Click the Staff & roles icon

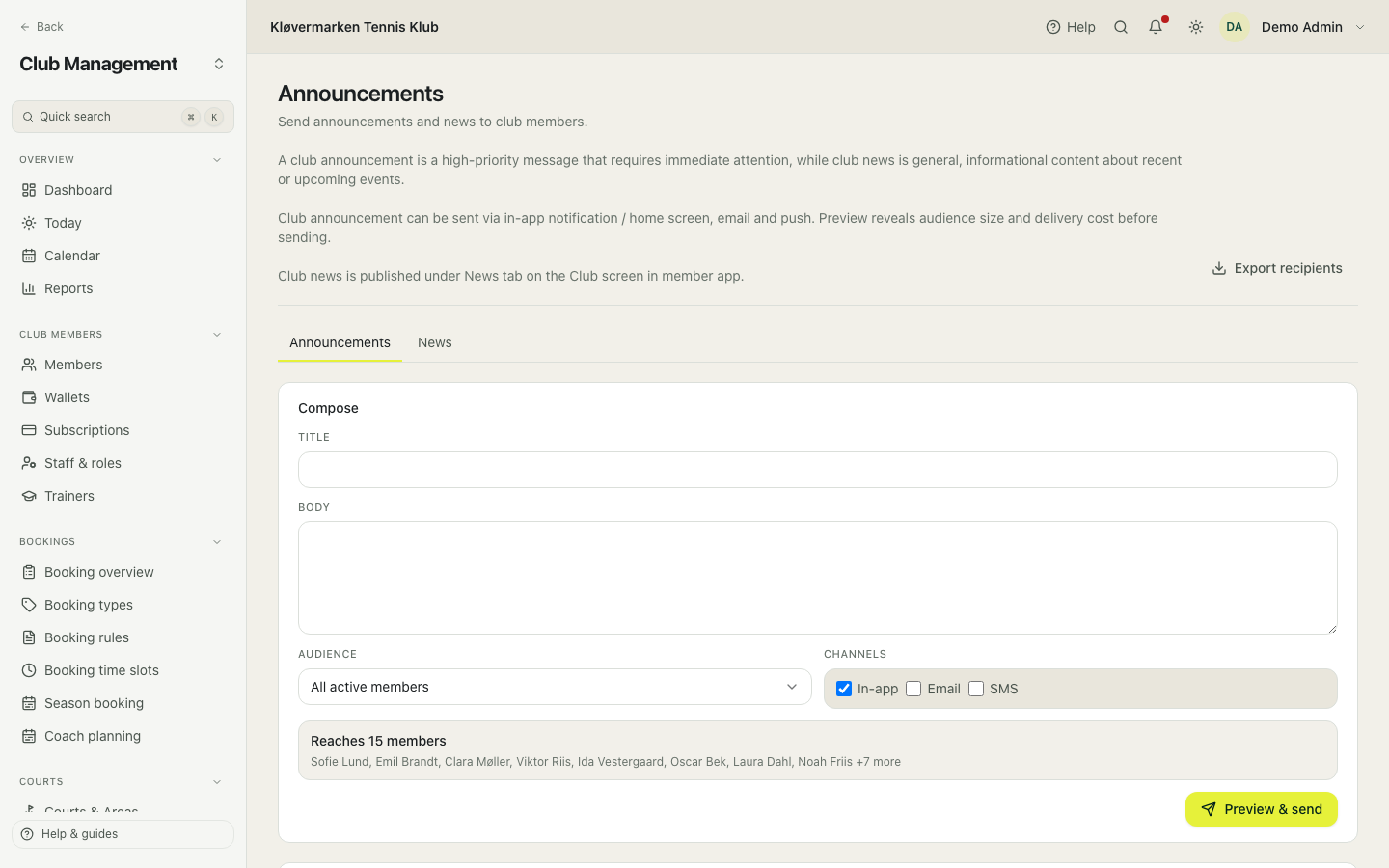pos(29,463)
